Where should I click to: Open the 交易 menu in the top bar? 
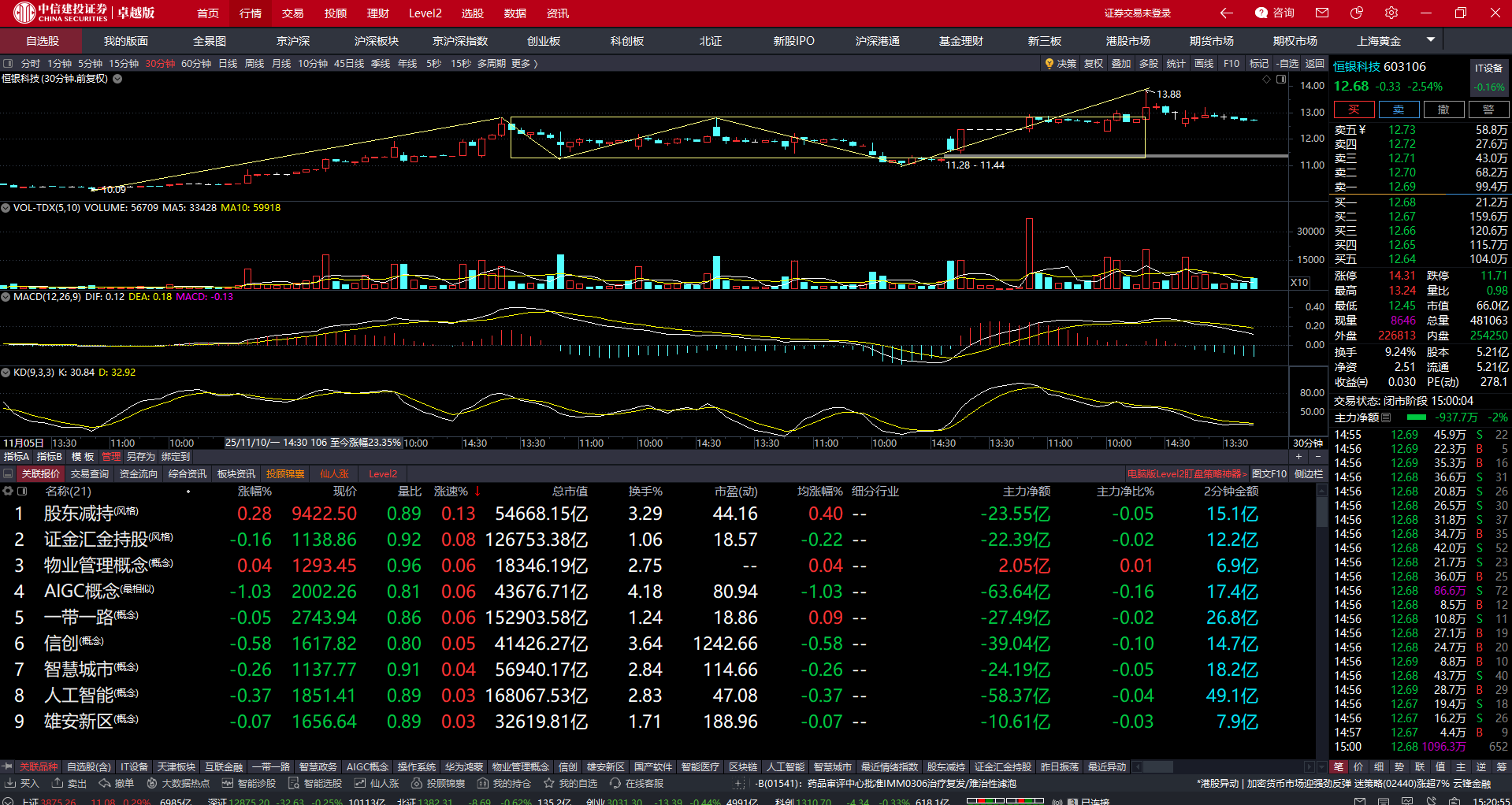tap(292, 13)
